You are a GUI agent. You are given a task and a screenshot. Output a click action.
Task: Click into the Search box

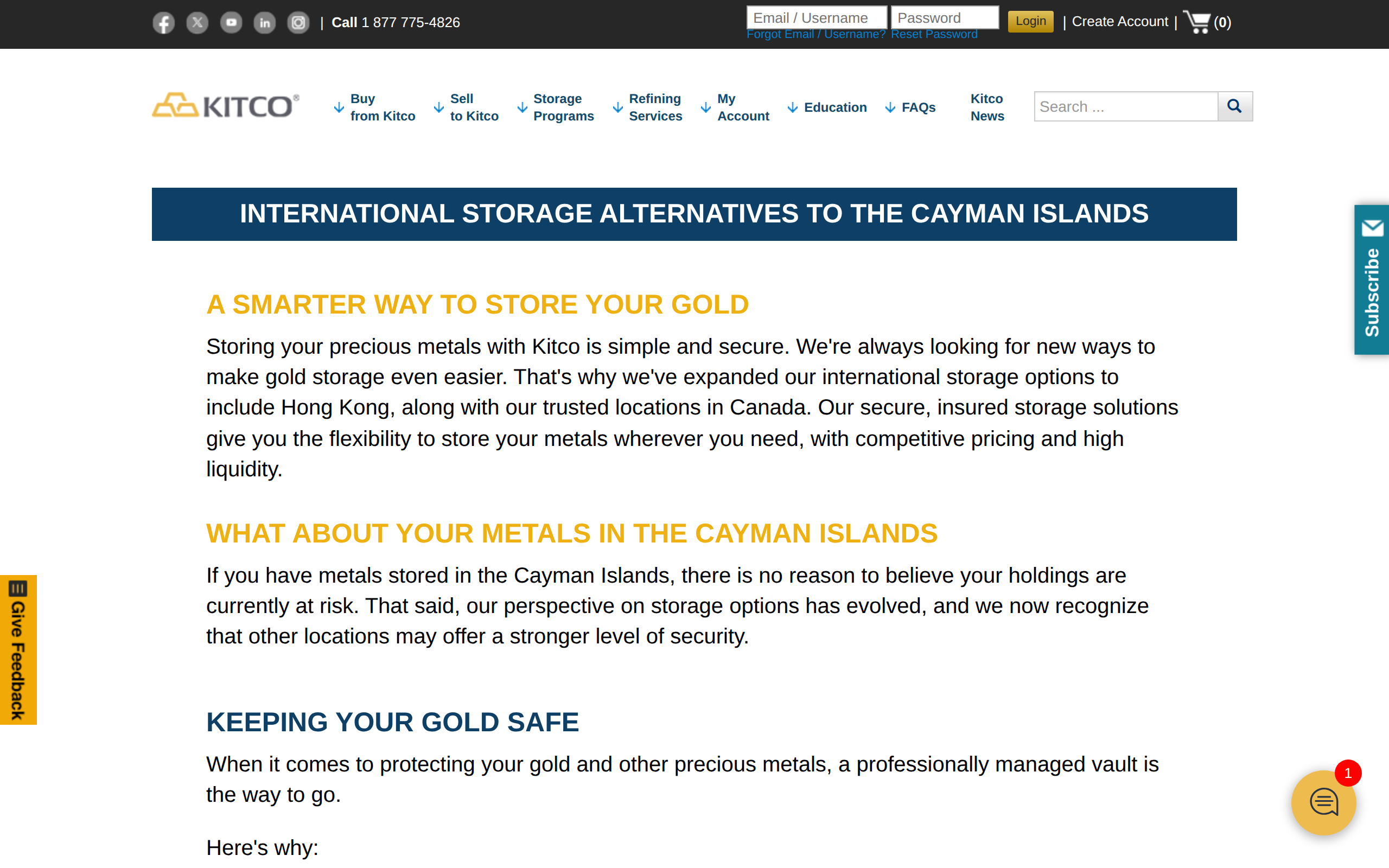(1125, 106)
